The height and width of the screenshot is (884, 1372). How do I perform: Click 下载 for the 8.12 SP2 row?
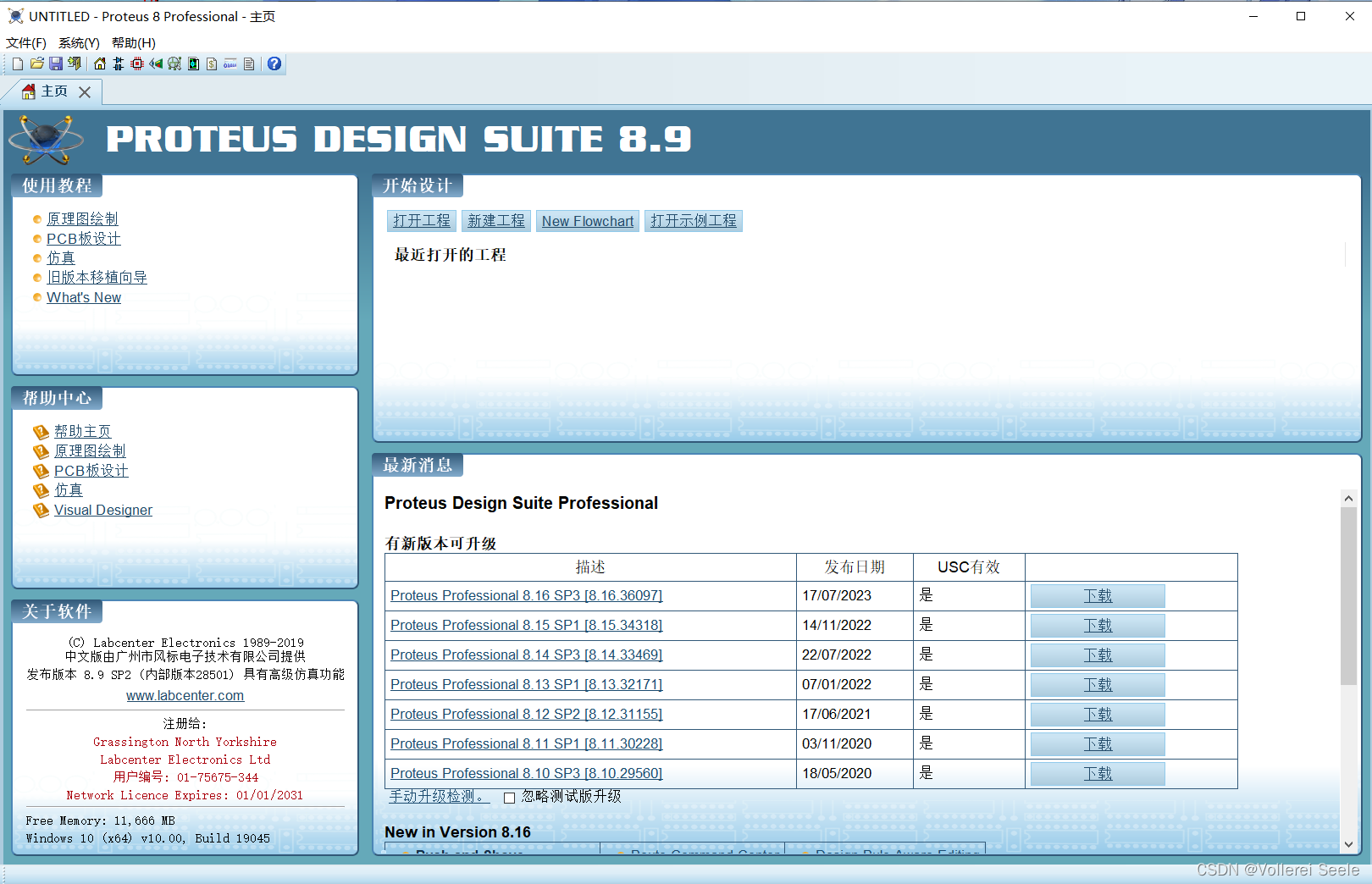(1098, 715)
